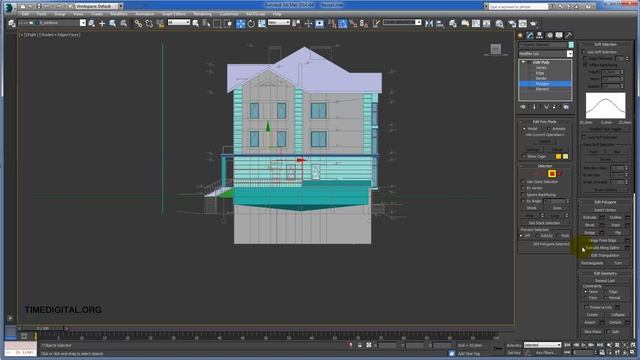Click the light yellow cage color swatch

pos(565,156)
